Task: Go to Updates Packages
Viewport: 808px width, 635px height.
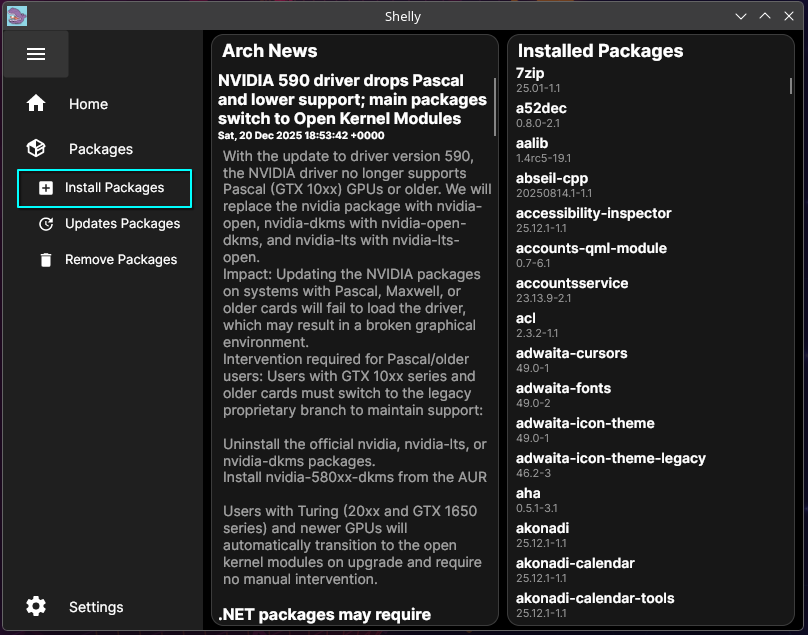Action: (x=122, y=224)
